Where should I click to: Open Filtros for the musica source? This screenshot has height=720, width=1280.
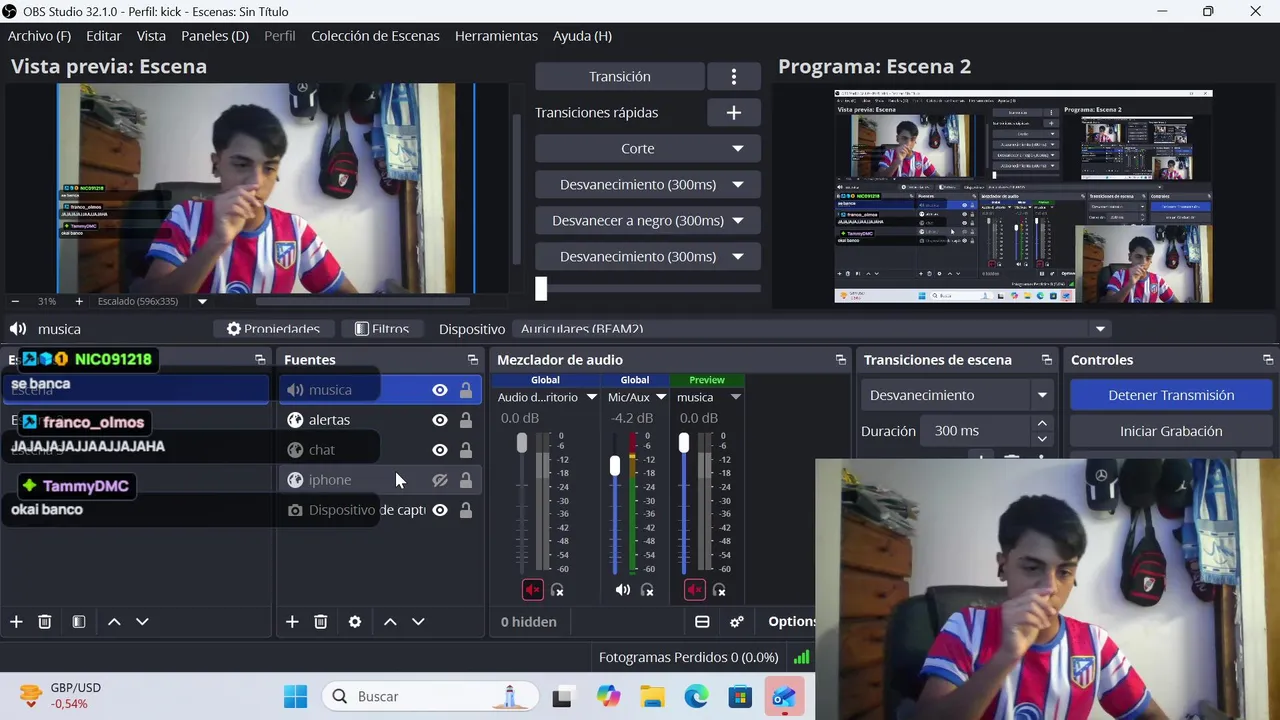tap(381, 329)
